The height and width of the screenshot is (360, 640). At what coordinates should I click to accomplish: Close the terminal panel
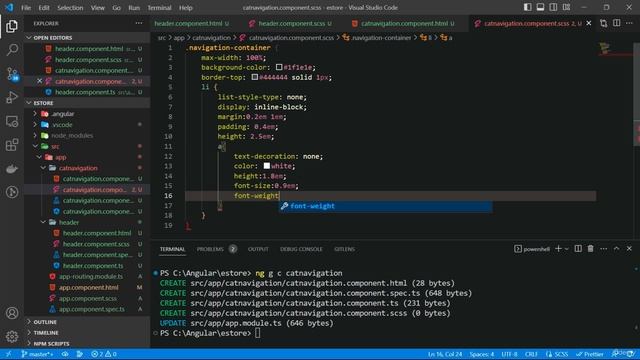(x=629, y=249)
